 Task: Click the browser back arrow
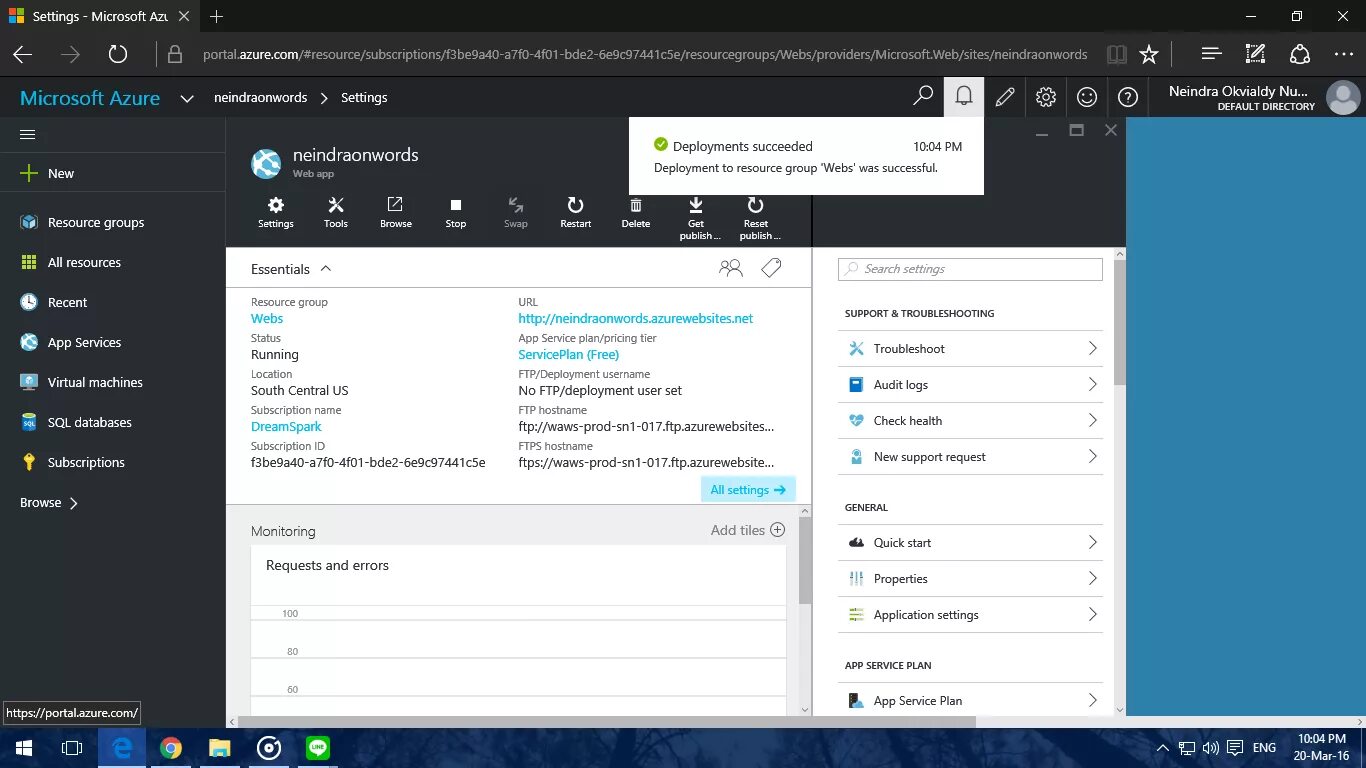[x=22, y=54]
